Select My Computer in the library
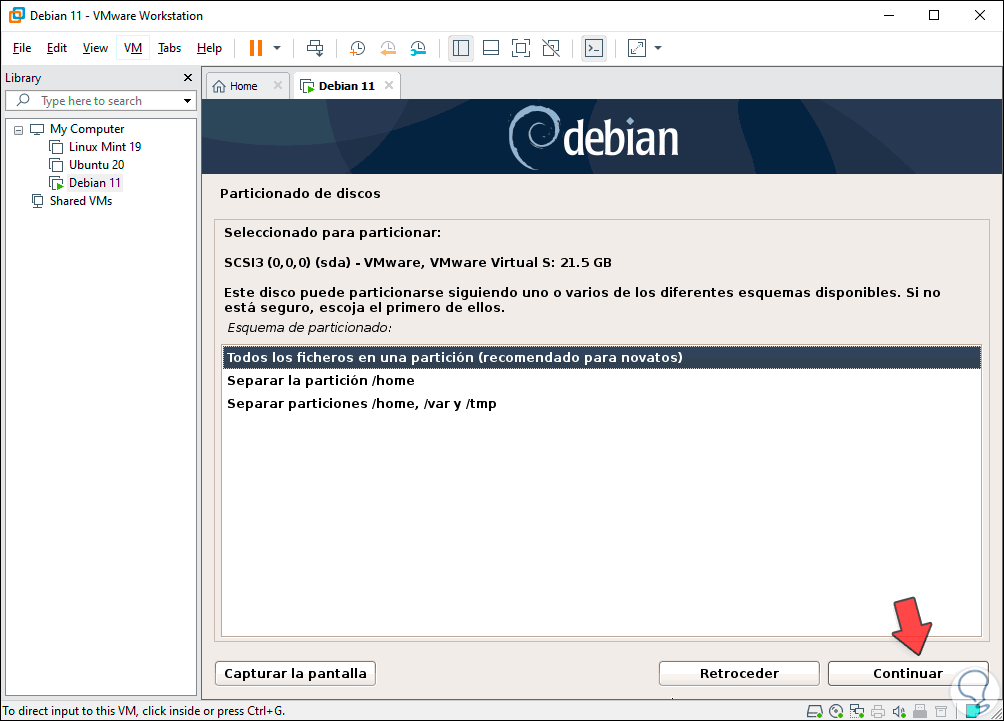Screen dimensions: 1004x721 [87, 129]
